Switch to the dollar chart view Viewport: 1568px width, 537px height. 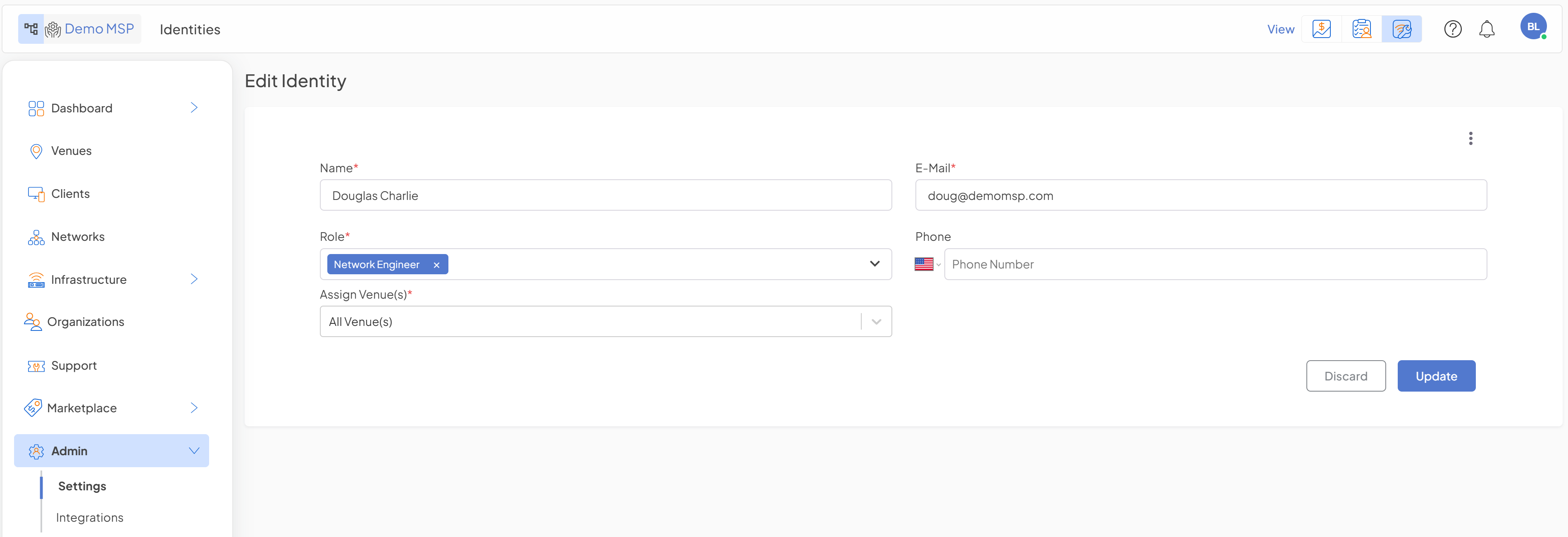click(1321, 29)
